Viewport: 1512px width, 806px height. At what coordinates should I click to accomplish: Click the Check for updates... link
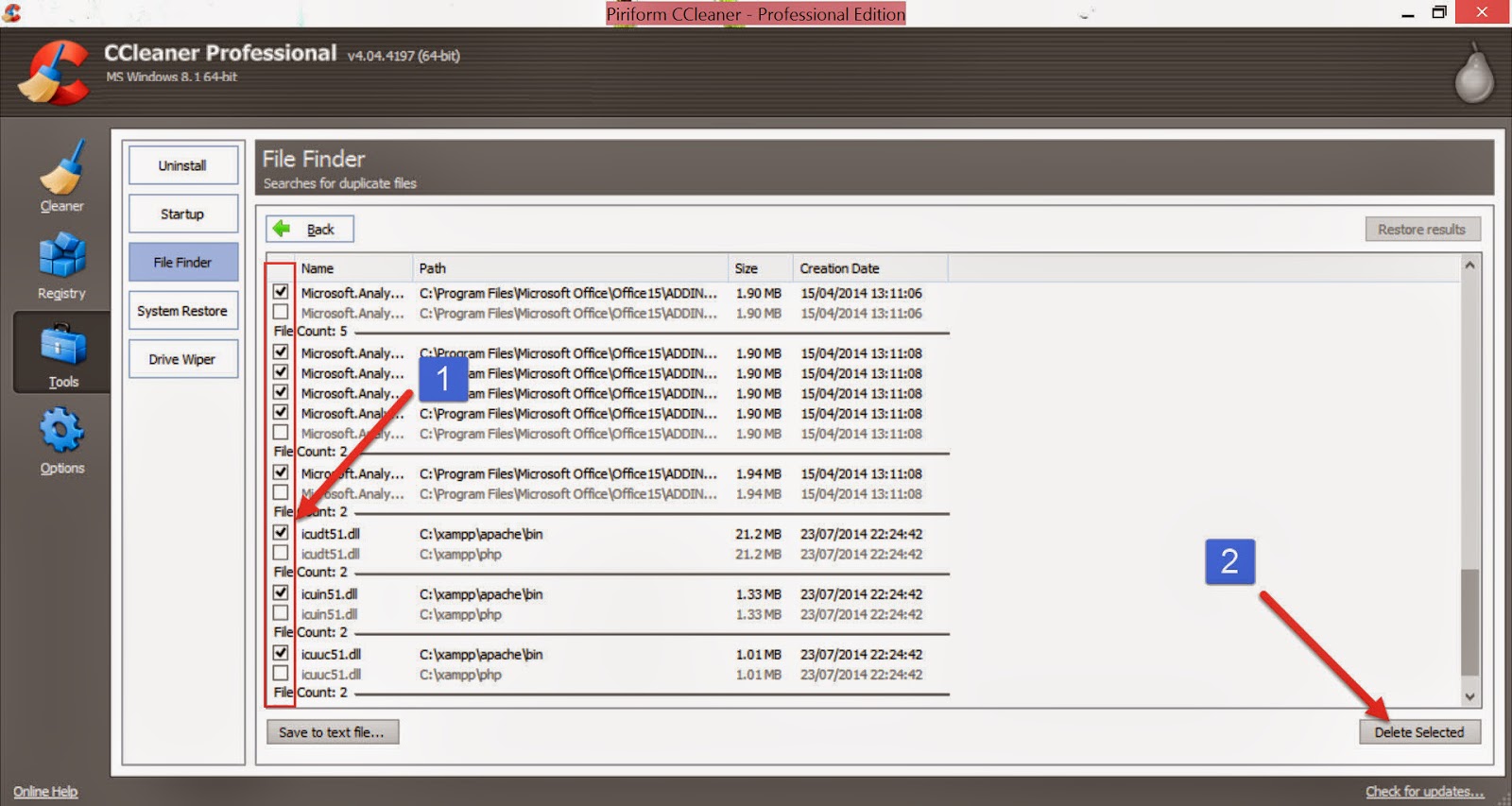point(1425,792)
